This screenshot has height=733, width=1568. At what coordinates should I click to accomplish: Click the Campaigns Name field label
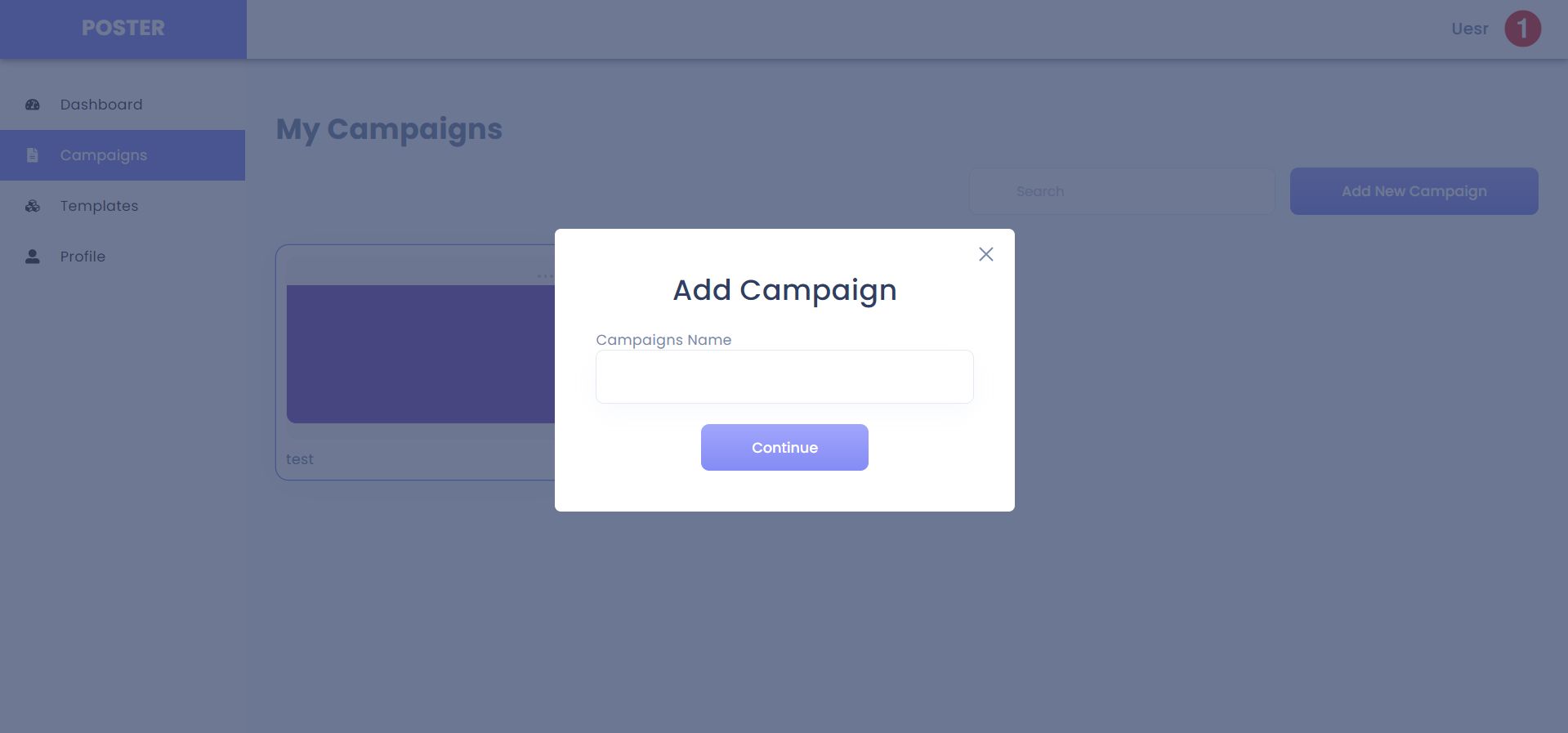[663, 340]
